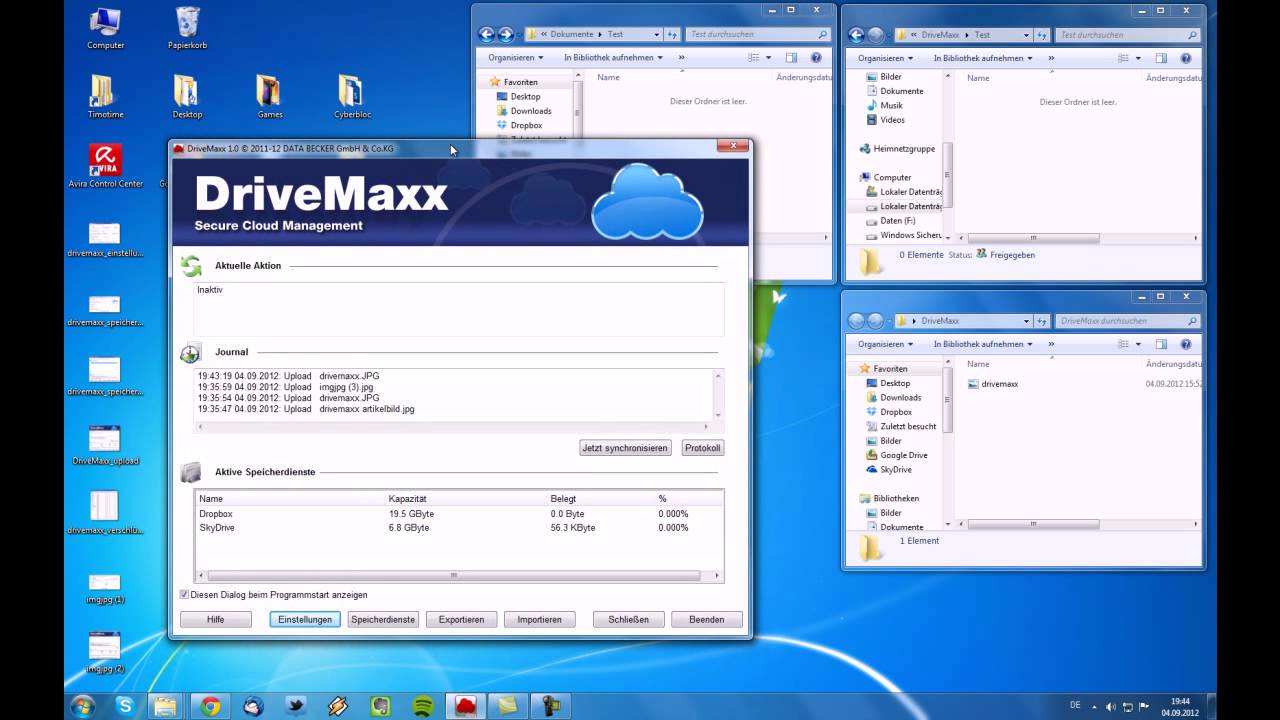Image resolution: width=1280 pixels, height=720 pixels.
Task: Open the Computer desktop icon
Action: 105,28
